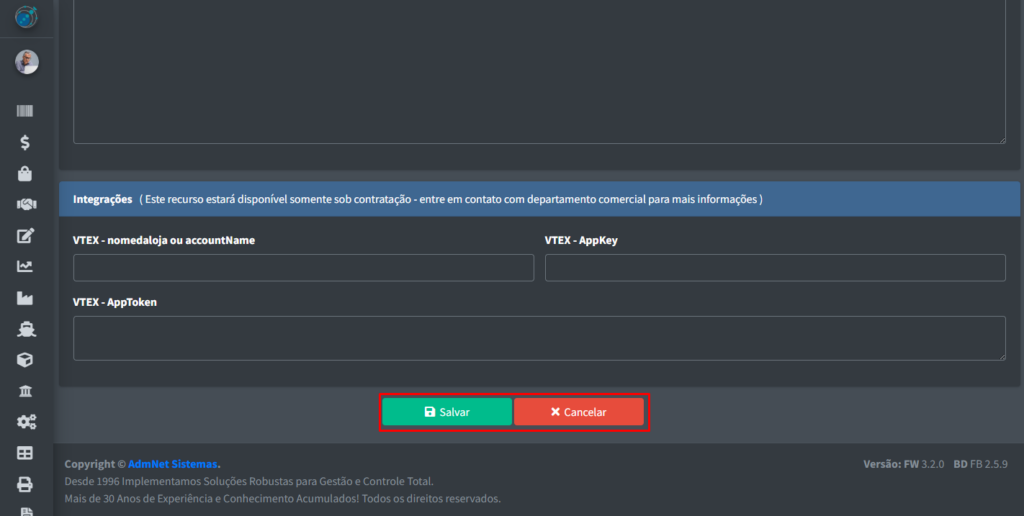Open the bank building sidebar icon
Viewport: 1024px width, 516px height.
click(26, 391)
